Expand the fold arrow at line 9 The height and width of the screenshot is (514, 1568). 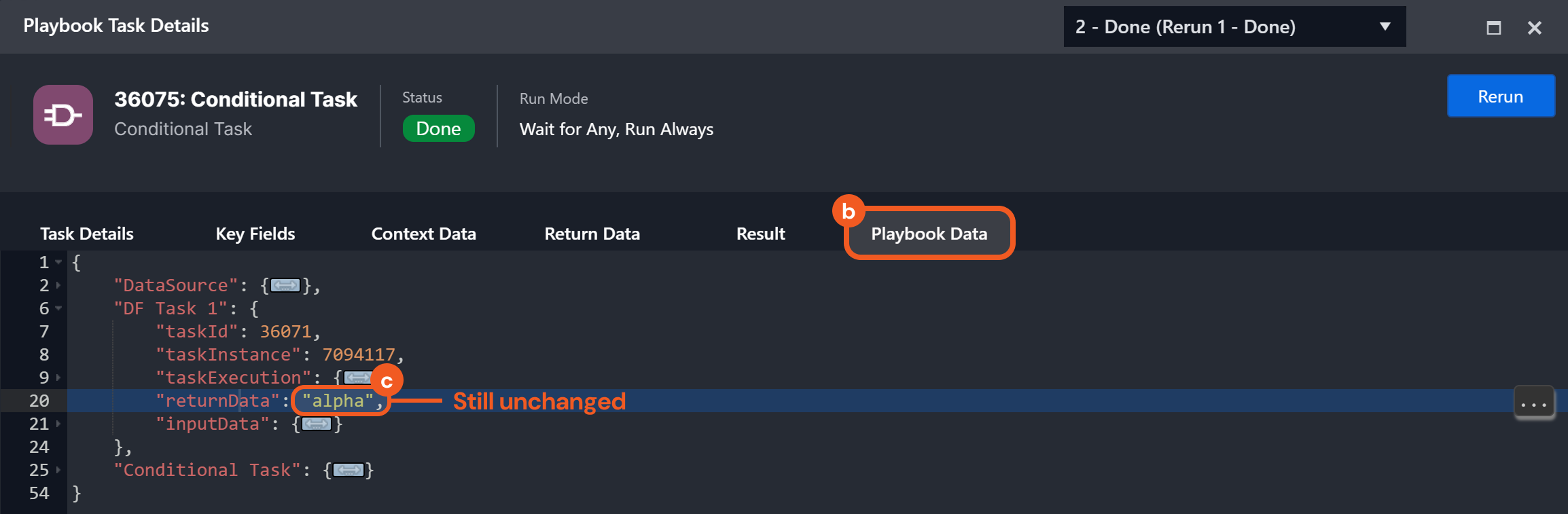58,378
